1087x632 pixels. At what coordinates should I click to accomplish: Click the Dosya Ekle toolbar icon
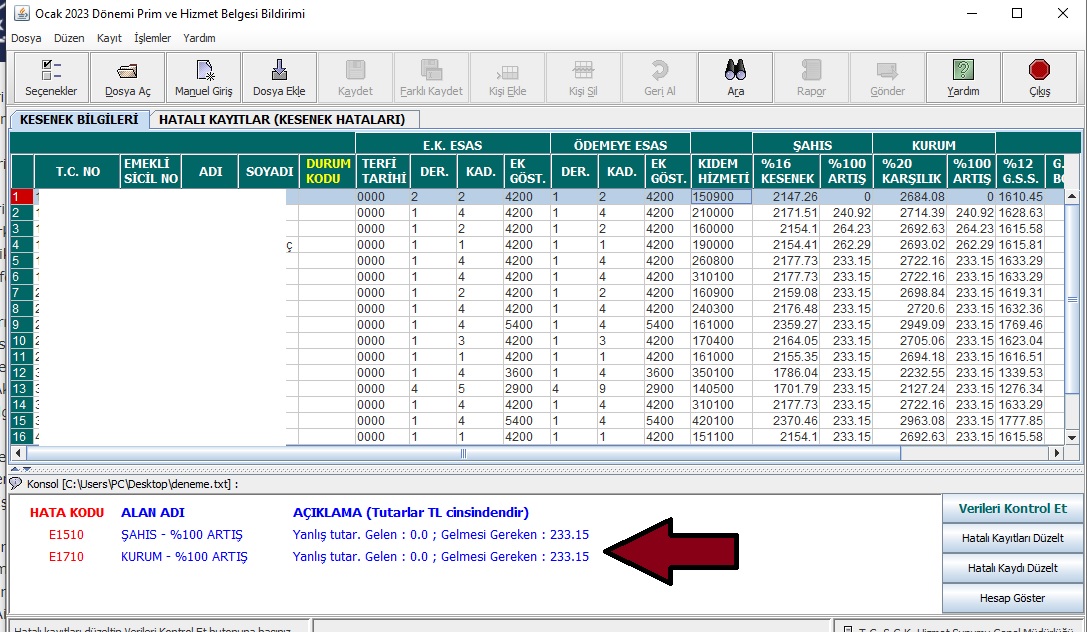(x=279, y=78)
